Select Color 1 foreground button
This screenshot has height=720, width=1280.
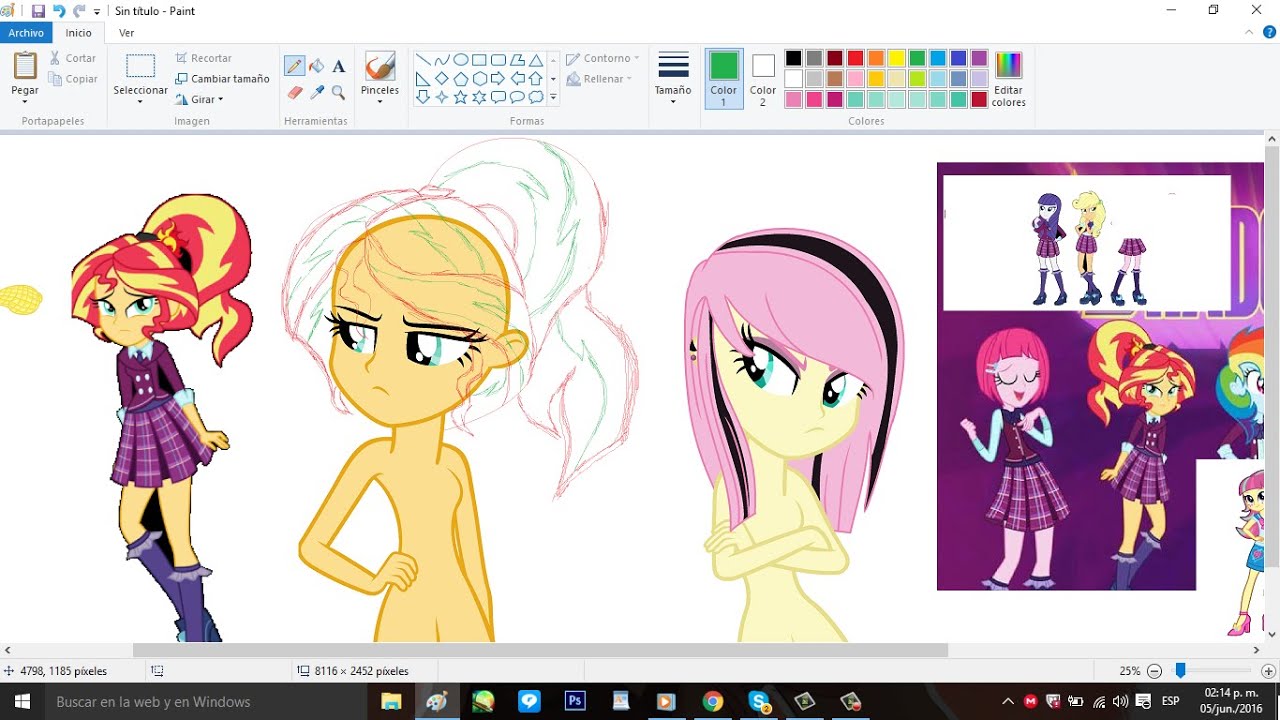pos(724,79)
